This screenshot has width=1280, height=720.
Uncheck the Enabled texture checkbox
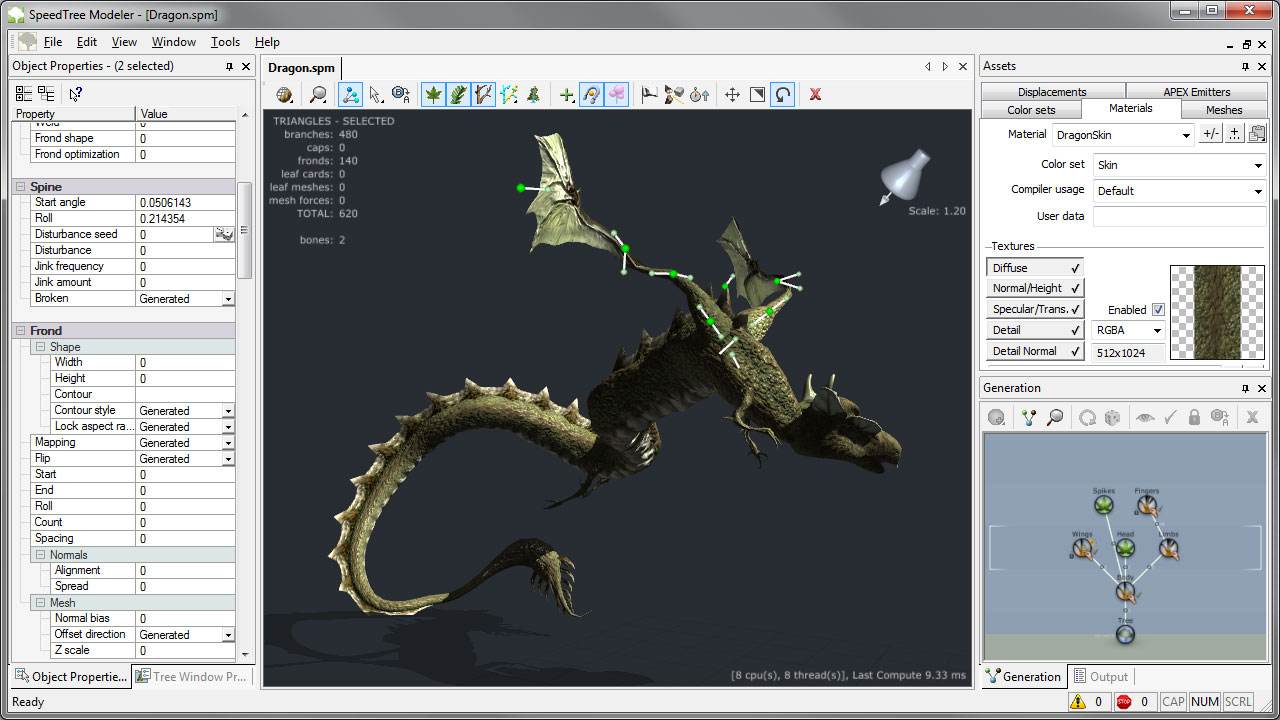[x=1158, y=310]
